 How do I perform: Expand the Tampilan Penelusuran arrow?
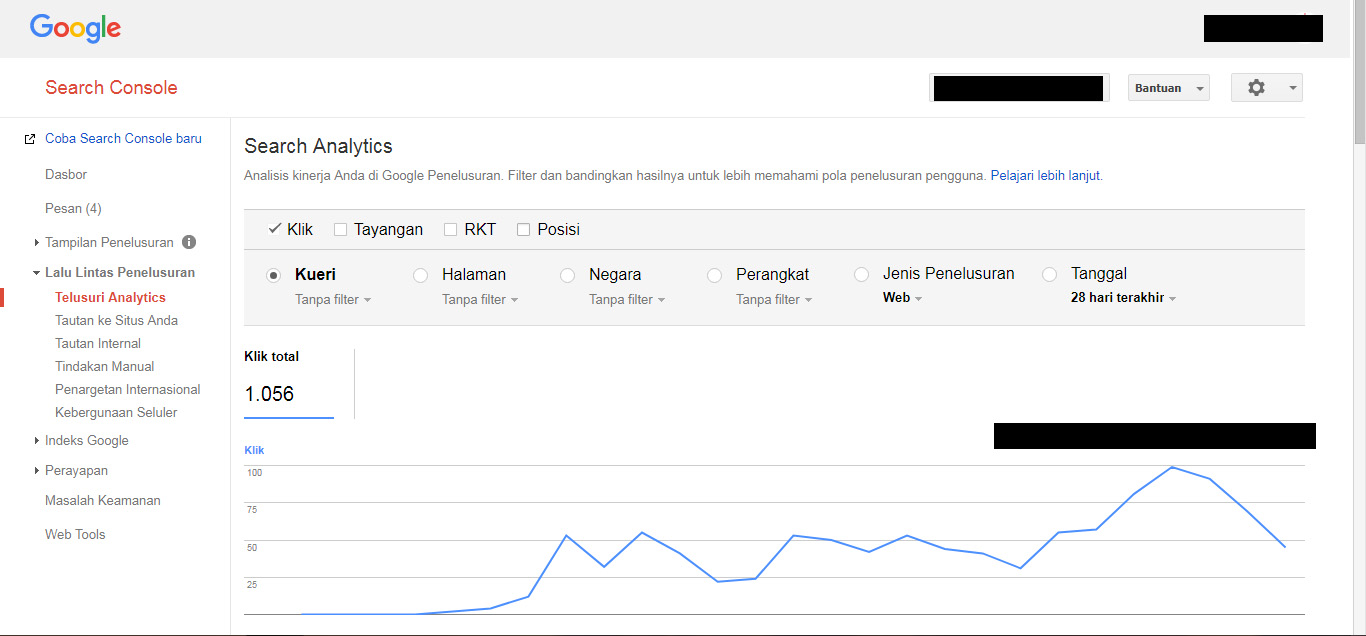[x=37, y=242]
